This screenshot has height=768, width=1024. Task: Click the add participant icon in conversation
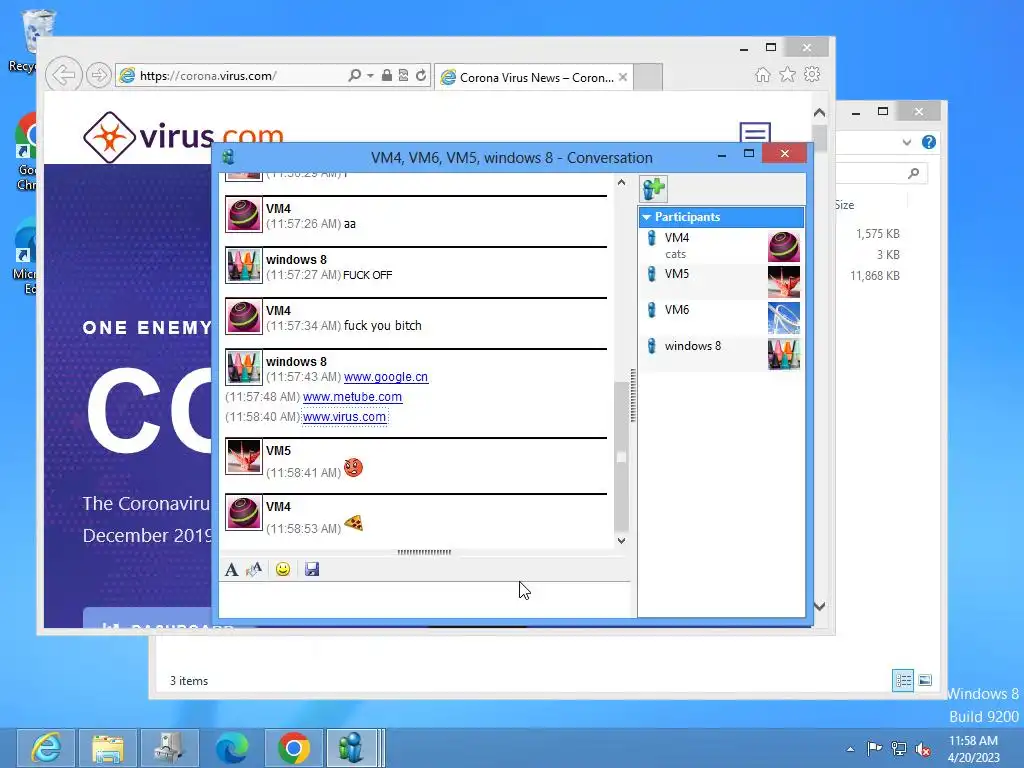pos(653,189)
